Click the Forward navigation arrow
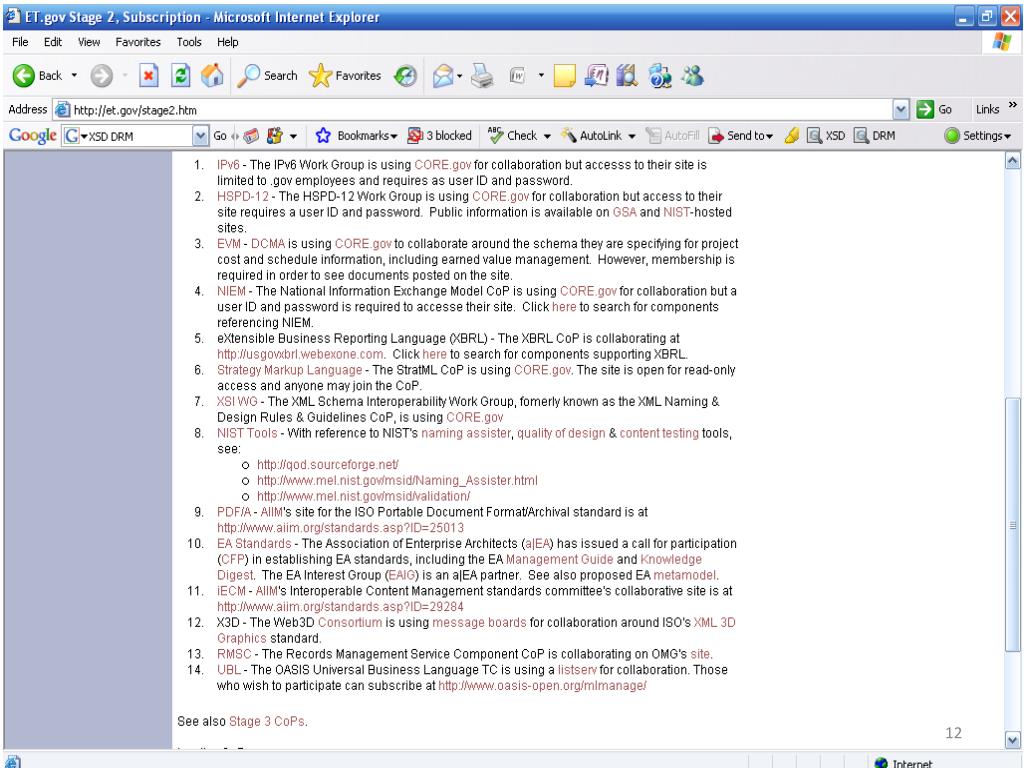The image size is (1024, 768). click(x=101, y=76)
